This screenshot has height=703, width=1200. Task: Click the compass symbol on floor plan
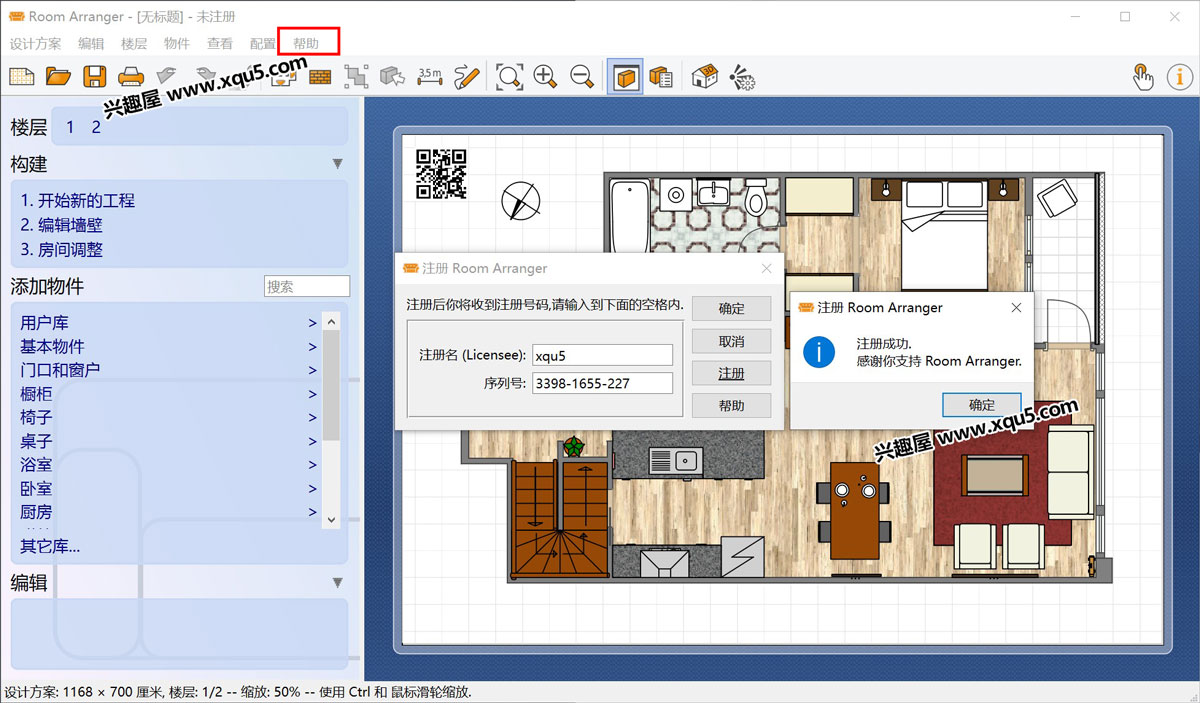click(x=521, y=201)
